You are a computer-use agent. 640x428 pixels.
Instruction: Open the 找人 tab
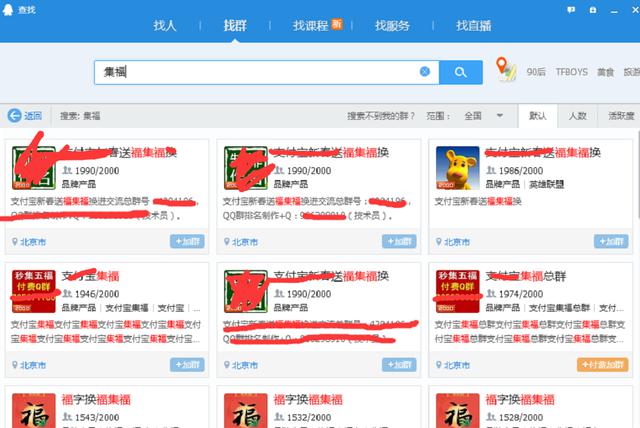(165, 26)
